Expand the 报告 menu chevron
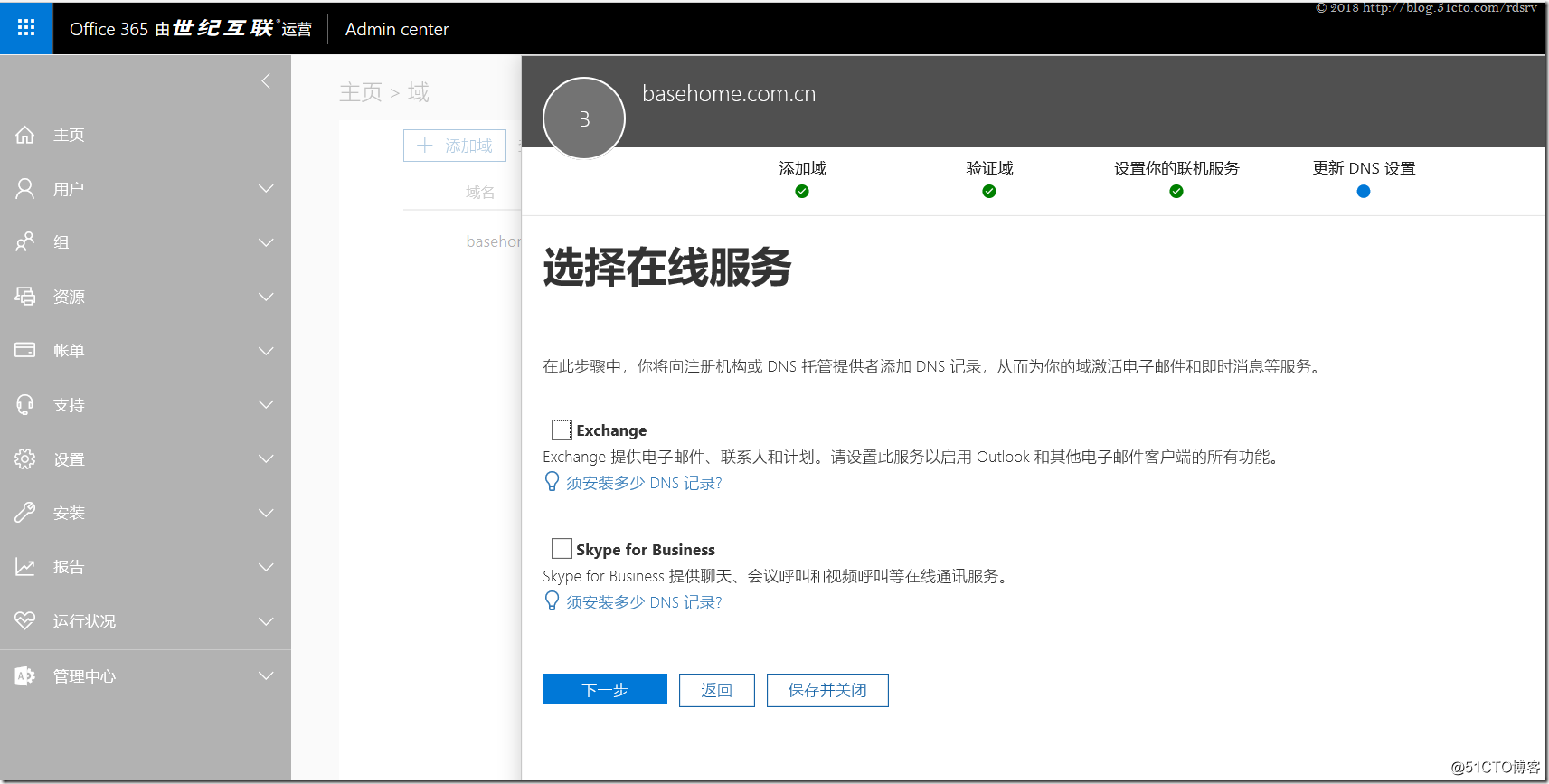Image resolution: width=1549 pixels, height=784 pixels. (x=266, y=567)
